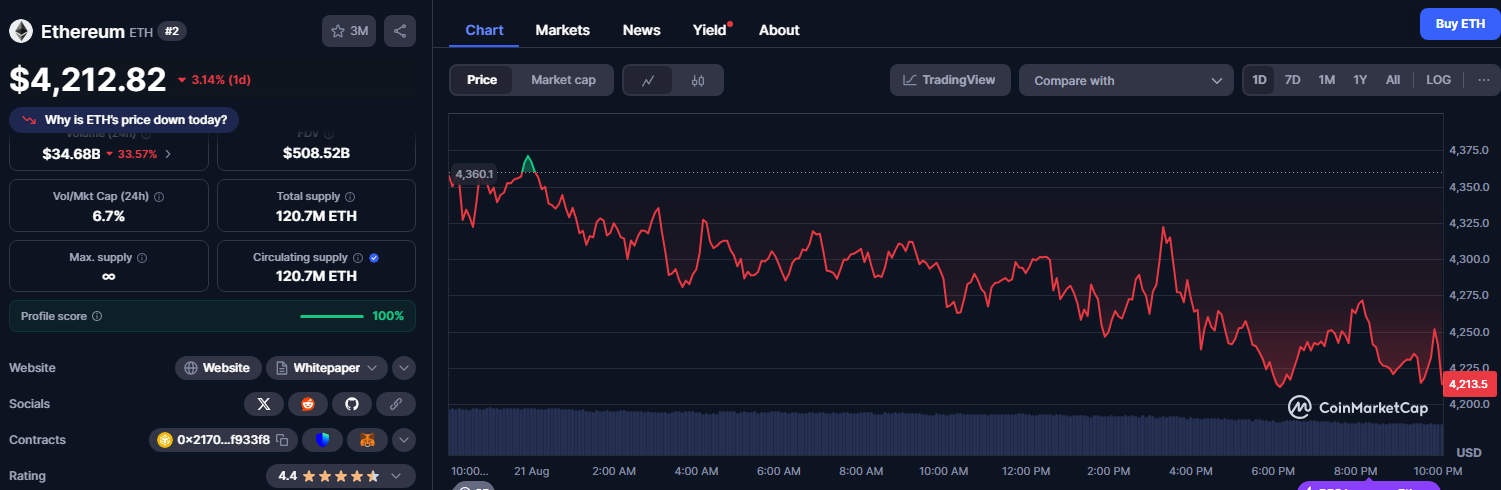Open chart options three-dots menu
The width and height of the screenshot is (1501, 490).
tap(1482, 80)
